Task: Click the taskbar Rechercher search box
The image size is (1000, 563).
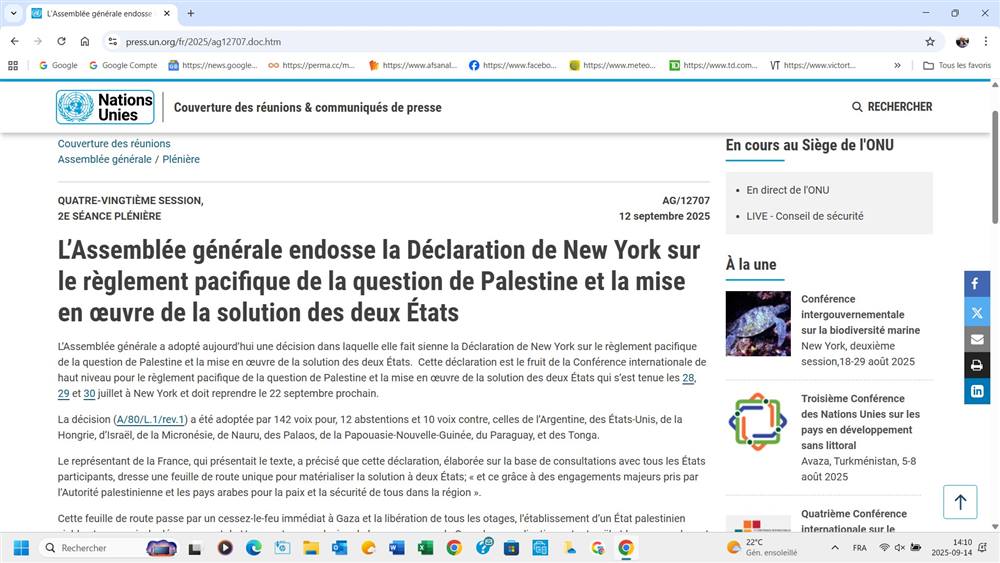Action: pyautogui.click(x=108, y=548)
